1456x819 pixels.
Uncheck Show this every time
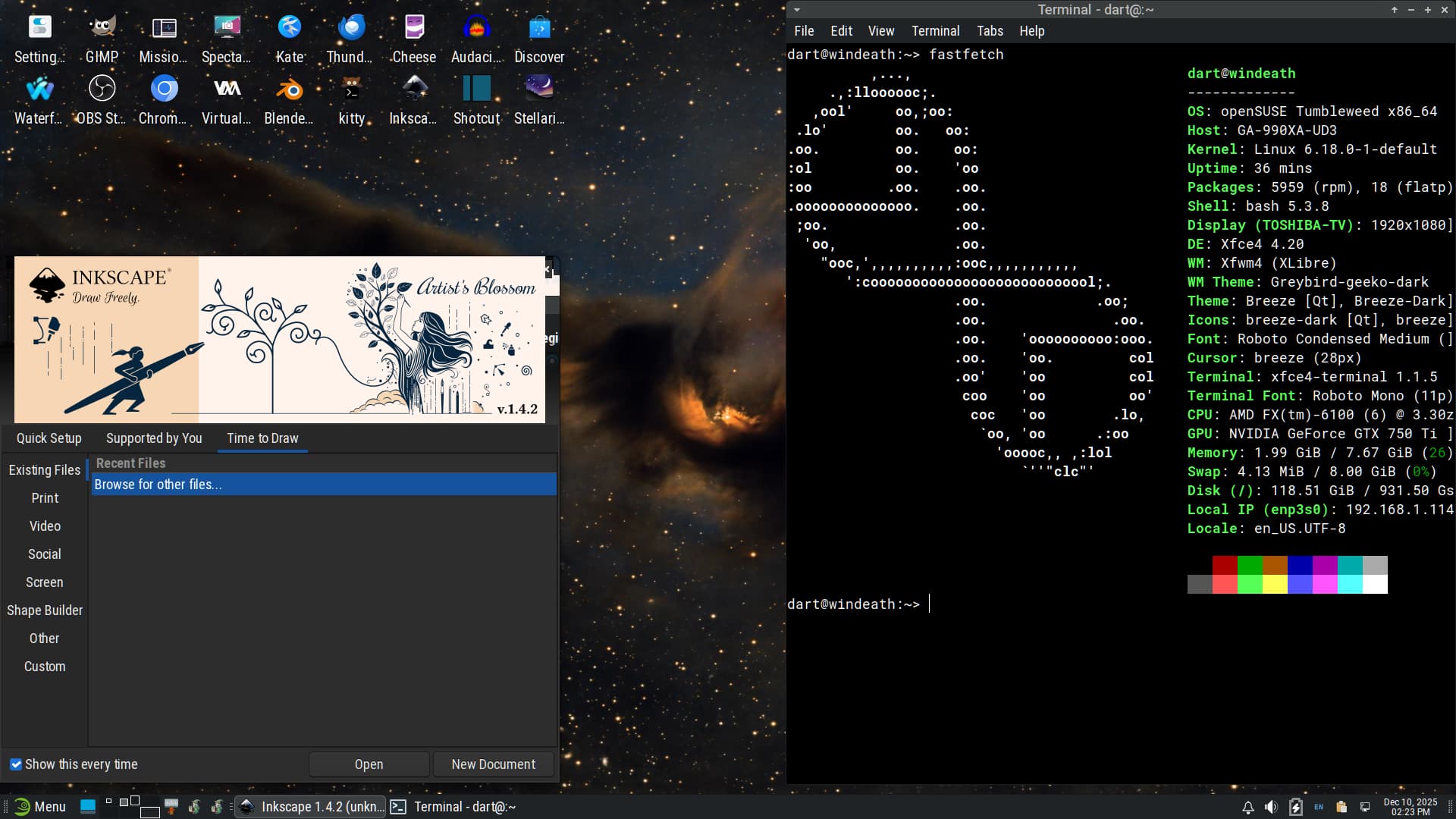pos(16,764)
